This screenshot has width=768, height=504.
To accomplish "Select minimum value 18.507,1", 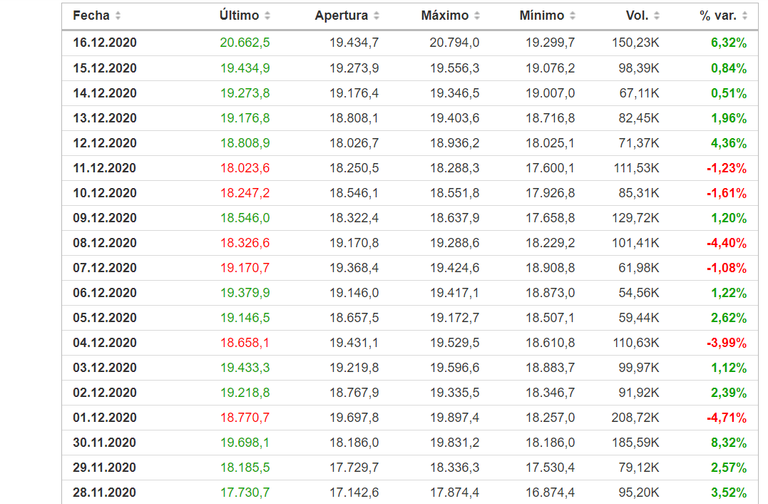I will pos(550,318).
